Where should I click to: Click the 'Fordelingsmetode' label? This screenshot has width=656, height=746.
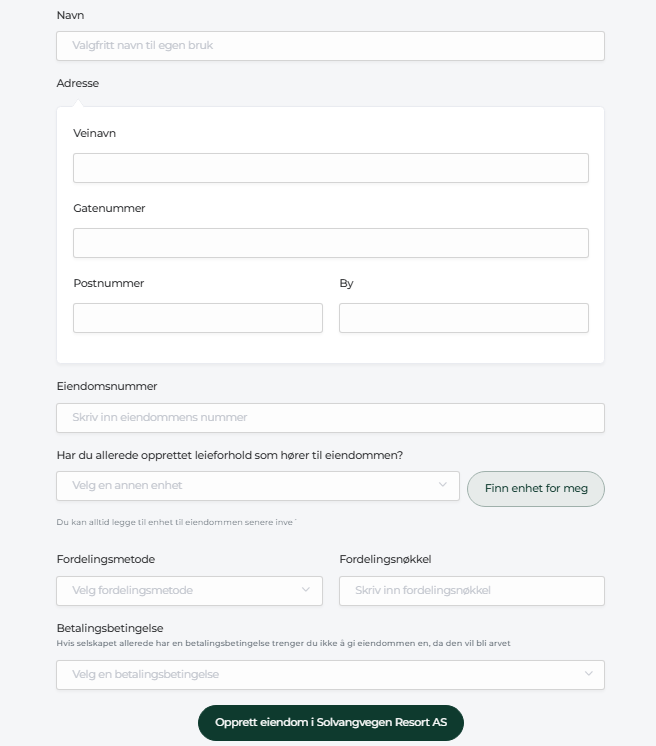click(106, 559)
